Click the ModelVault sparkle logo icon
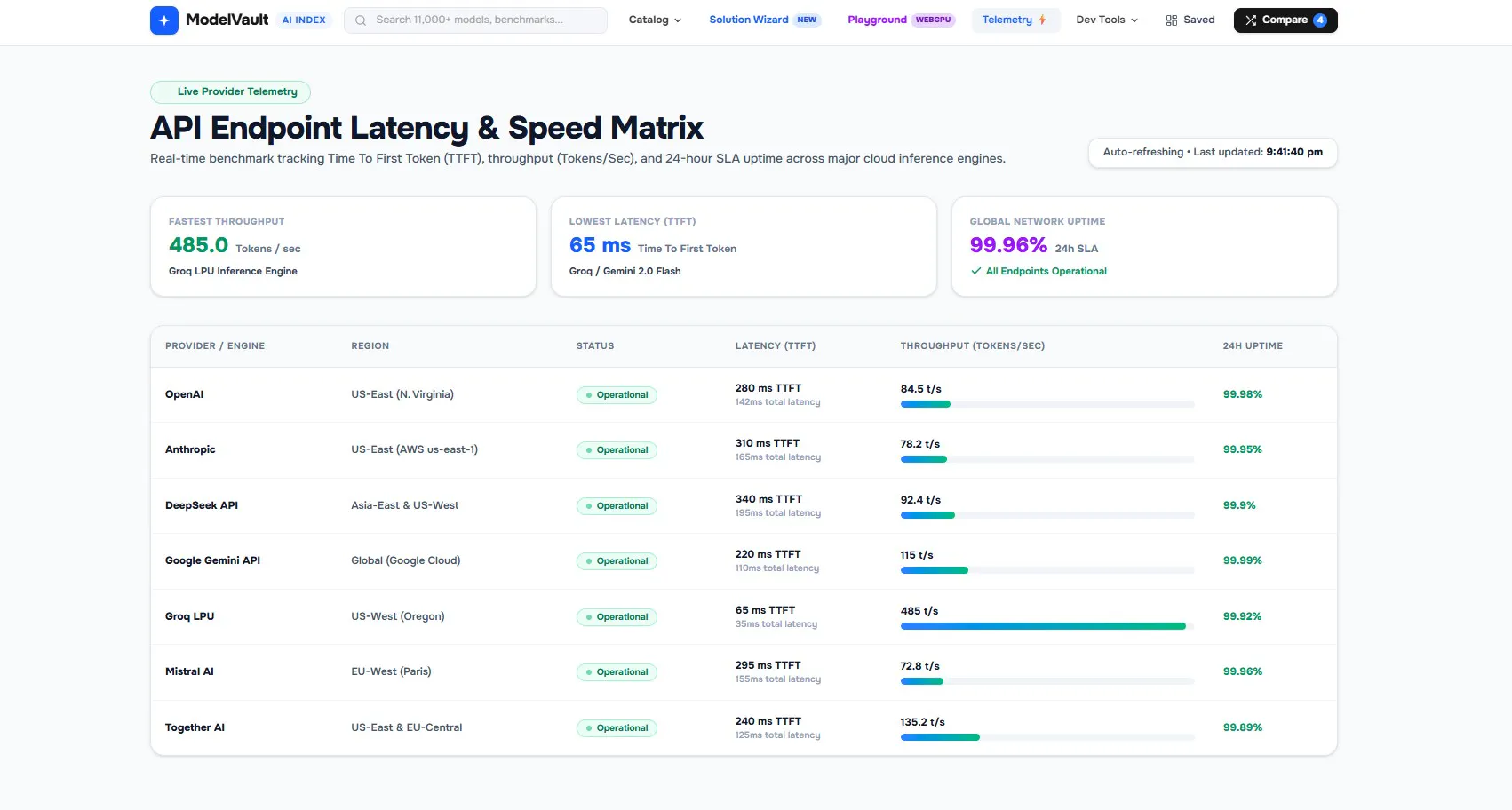Viewport: 1512px width, 810px height. click(x=164, y=20)
